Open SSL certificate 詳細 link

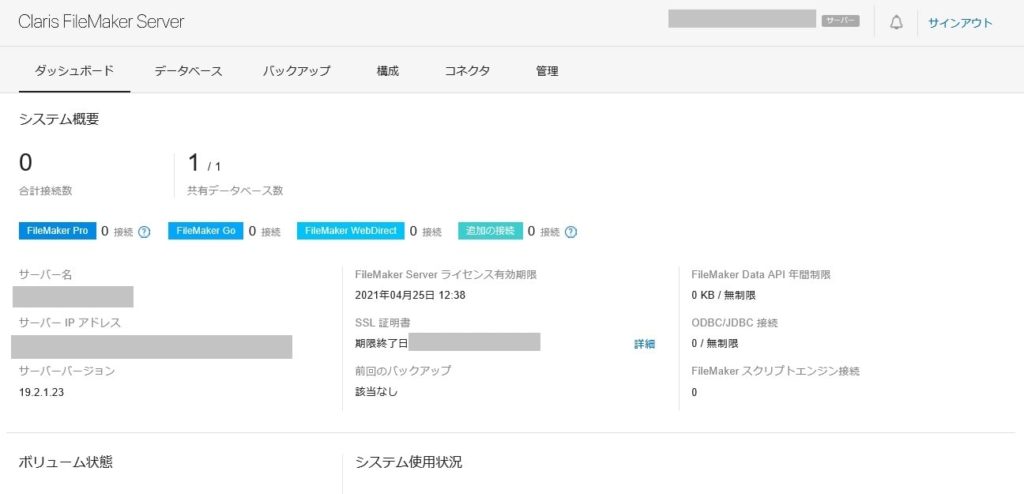[644, 344]
